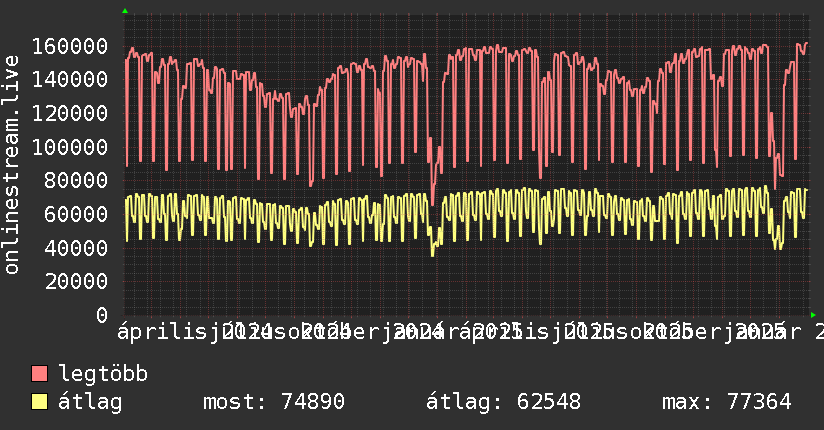Click the 40000 y-axis label
The height and width of the screenshot is (430, 824).
click(x=76, y=248)
